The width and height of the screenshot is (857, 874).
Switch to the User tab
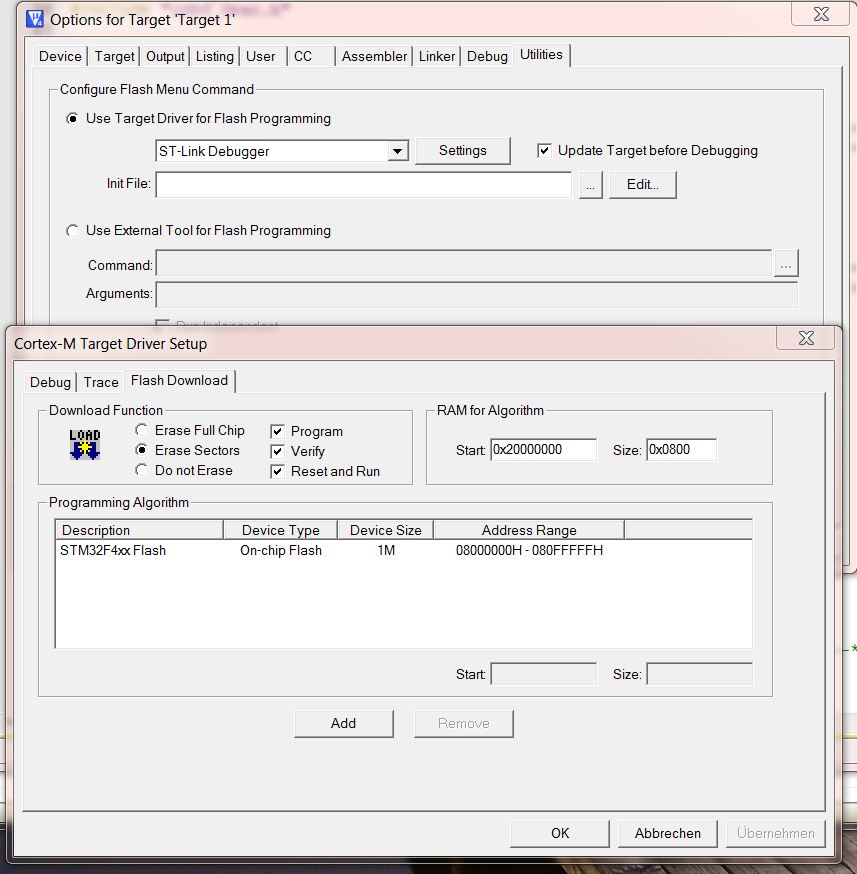coord(261,56)
